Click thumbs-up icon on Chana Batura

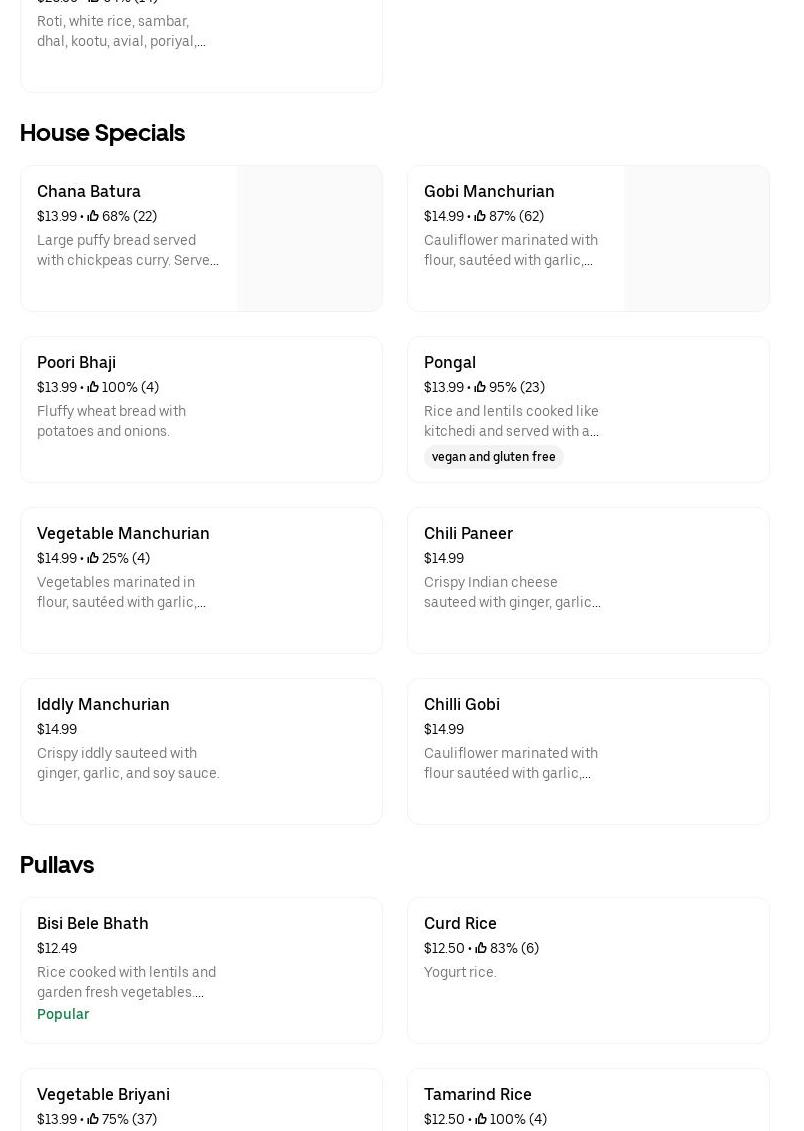93,216
